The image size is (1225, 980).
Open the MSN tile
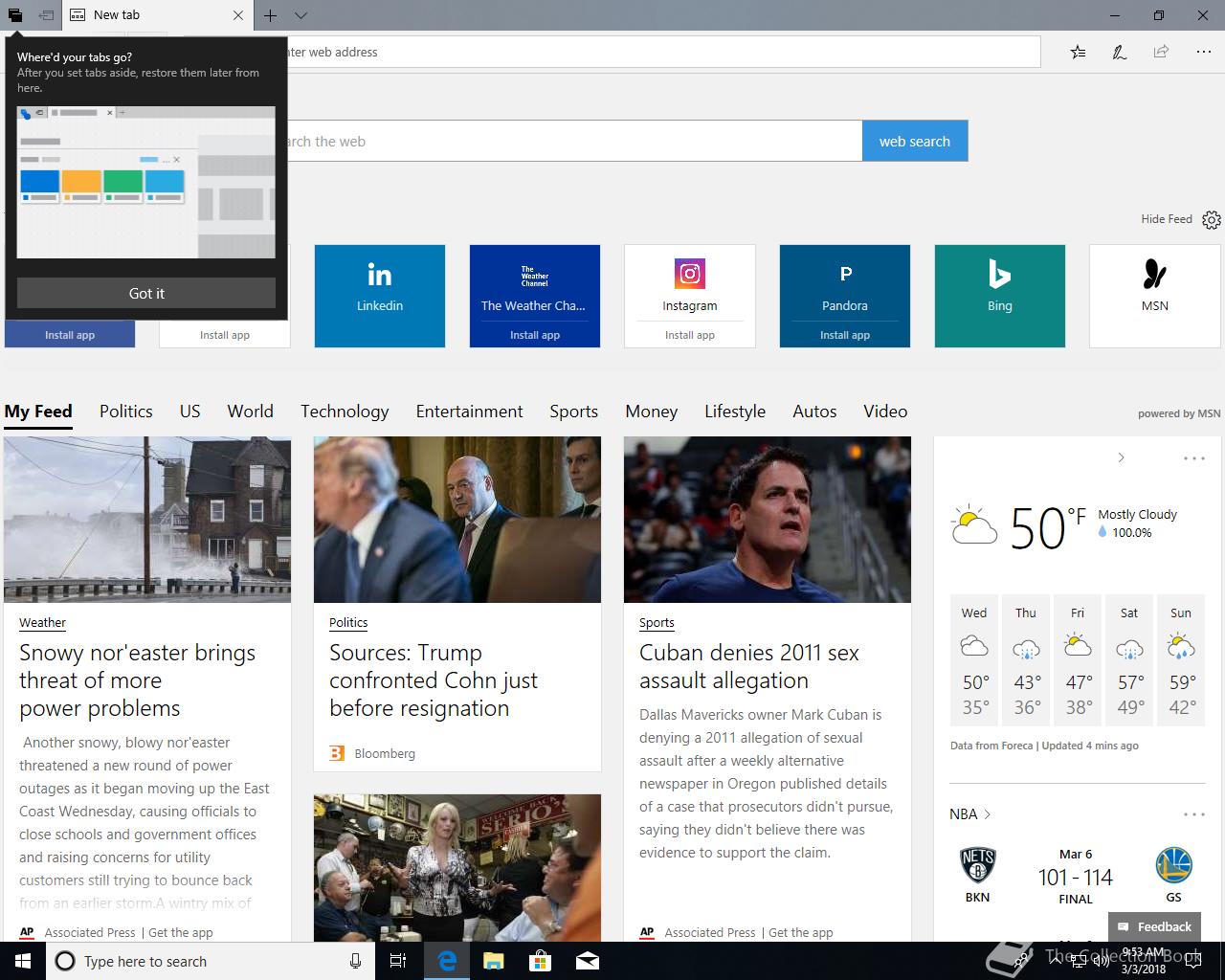coord(1155,296)
